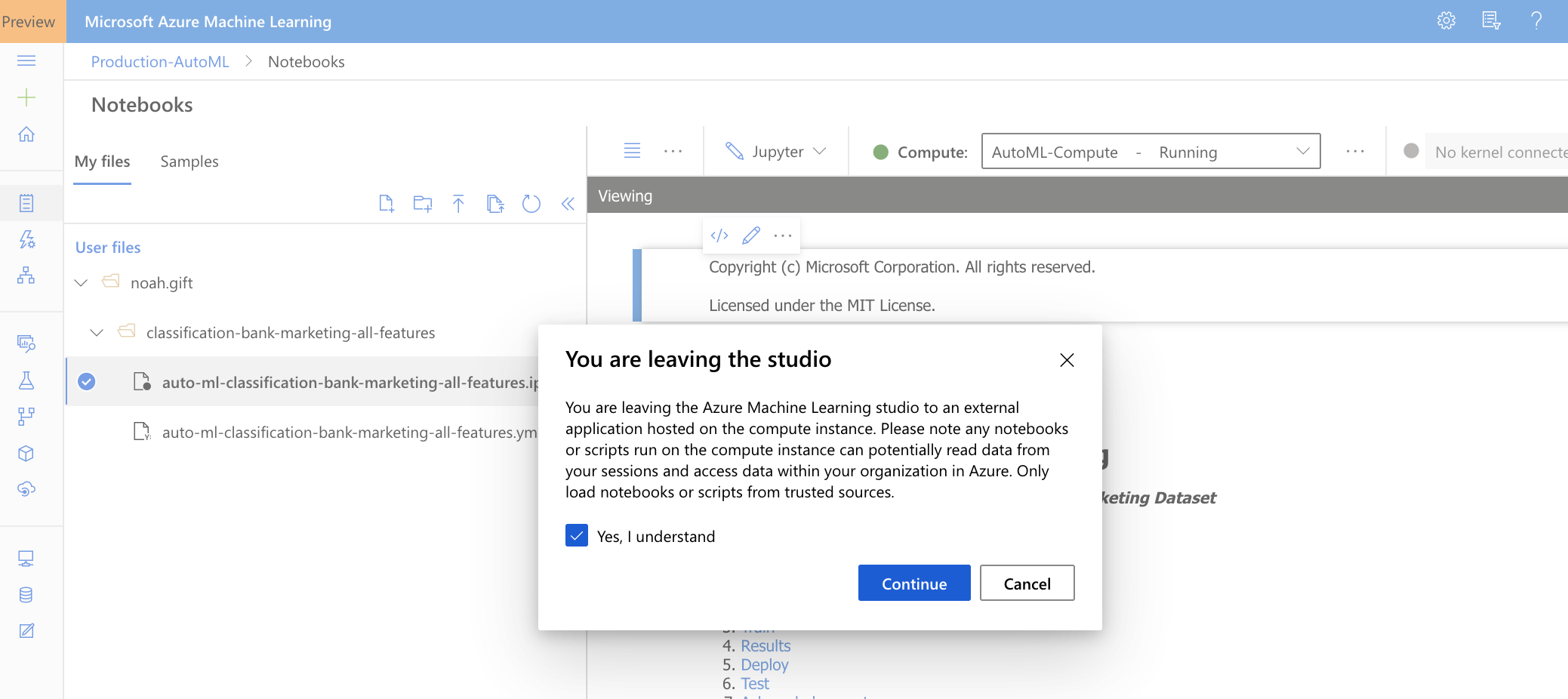Open the Compute section from the sidebar
This screenshot has width=1568, height=699.
click(x=26, y=558)
